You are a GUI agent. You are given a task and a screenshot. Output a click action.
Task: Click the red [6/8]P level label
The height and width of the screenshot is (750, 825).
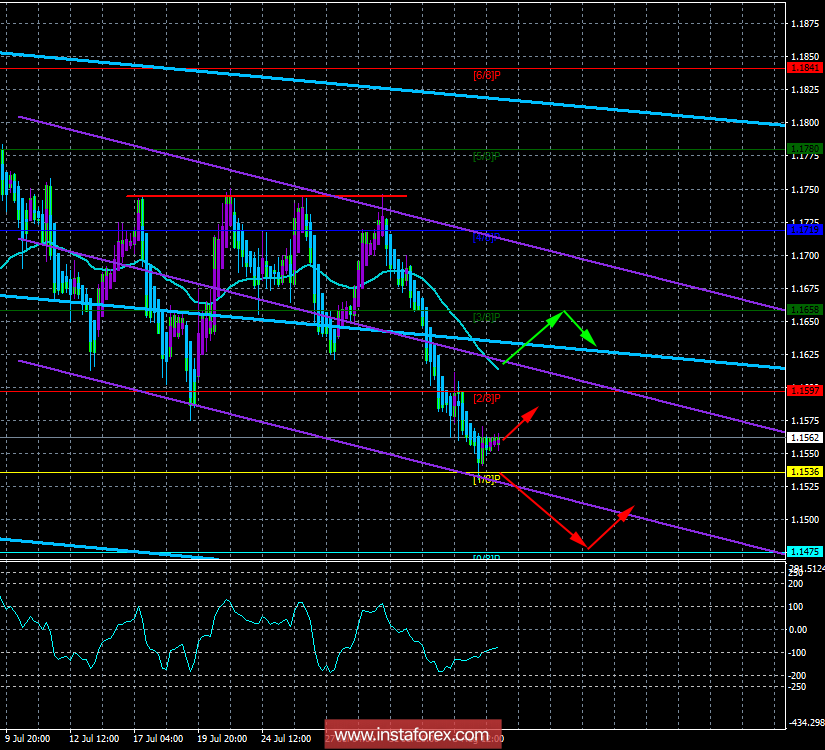(486, 75)
